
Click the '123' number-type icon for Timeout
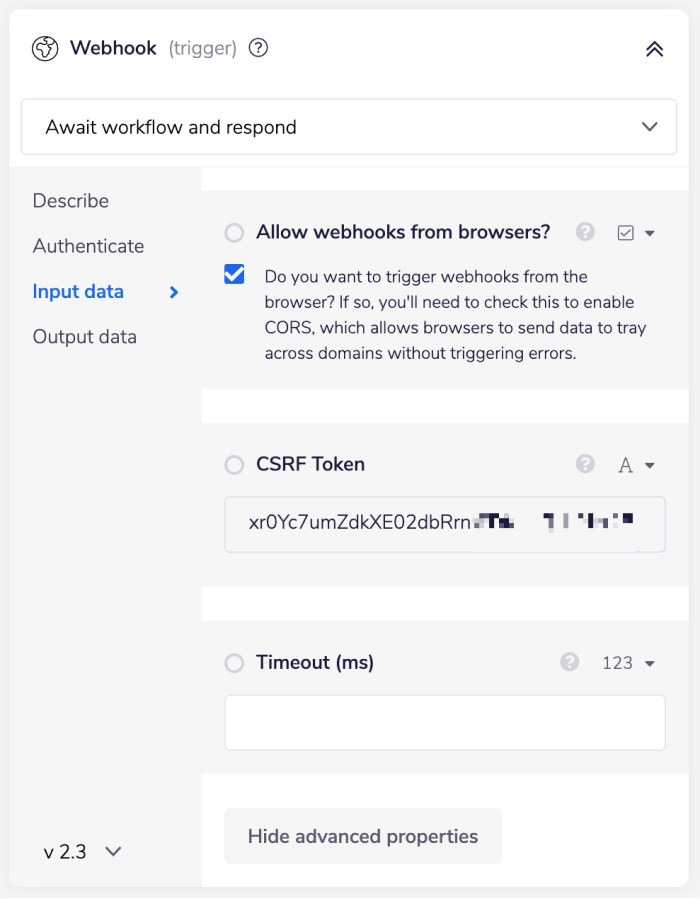point(619,662)
